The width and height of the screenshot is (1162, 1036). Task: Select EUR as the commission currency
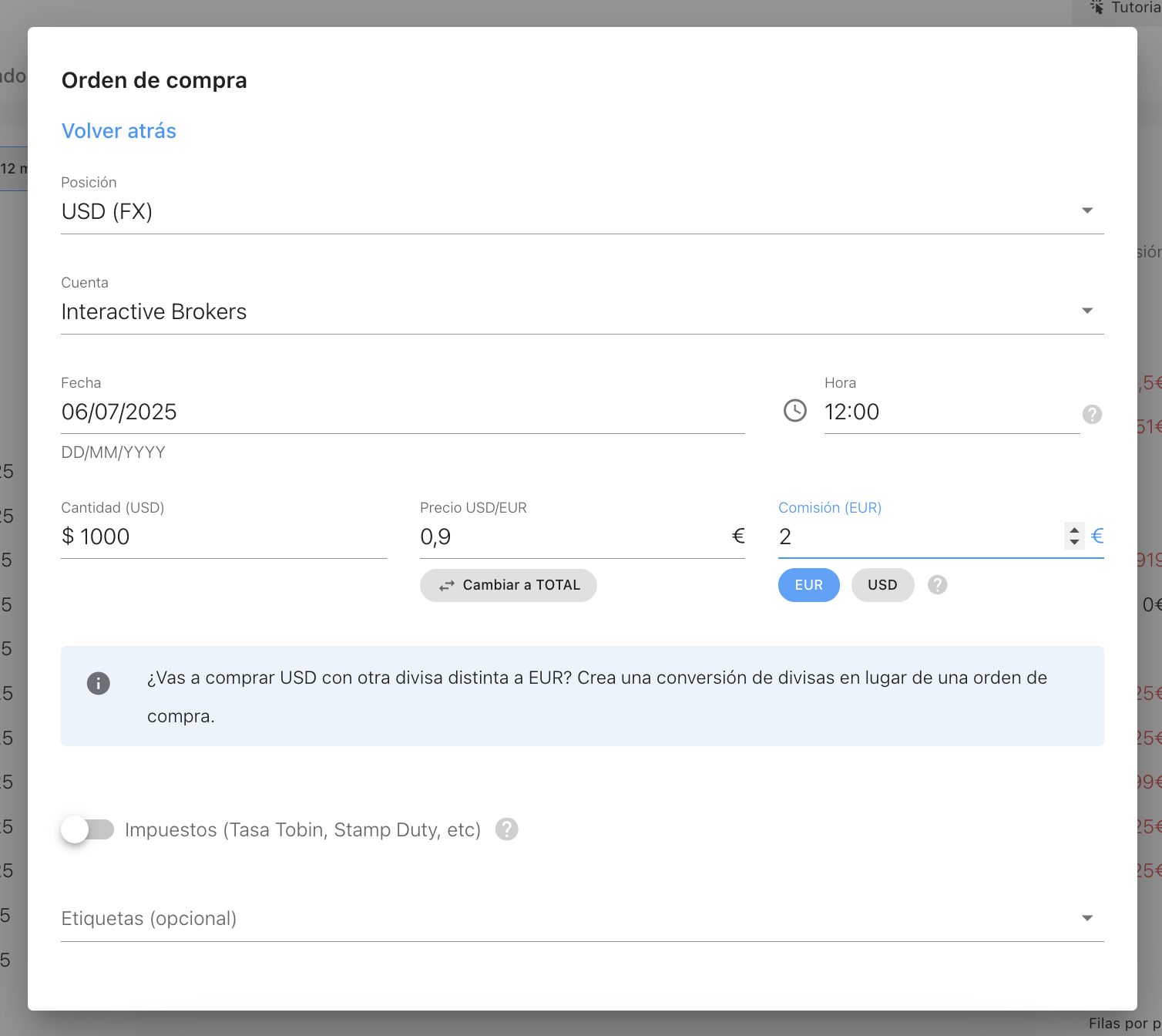[808, 585]
